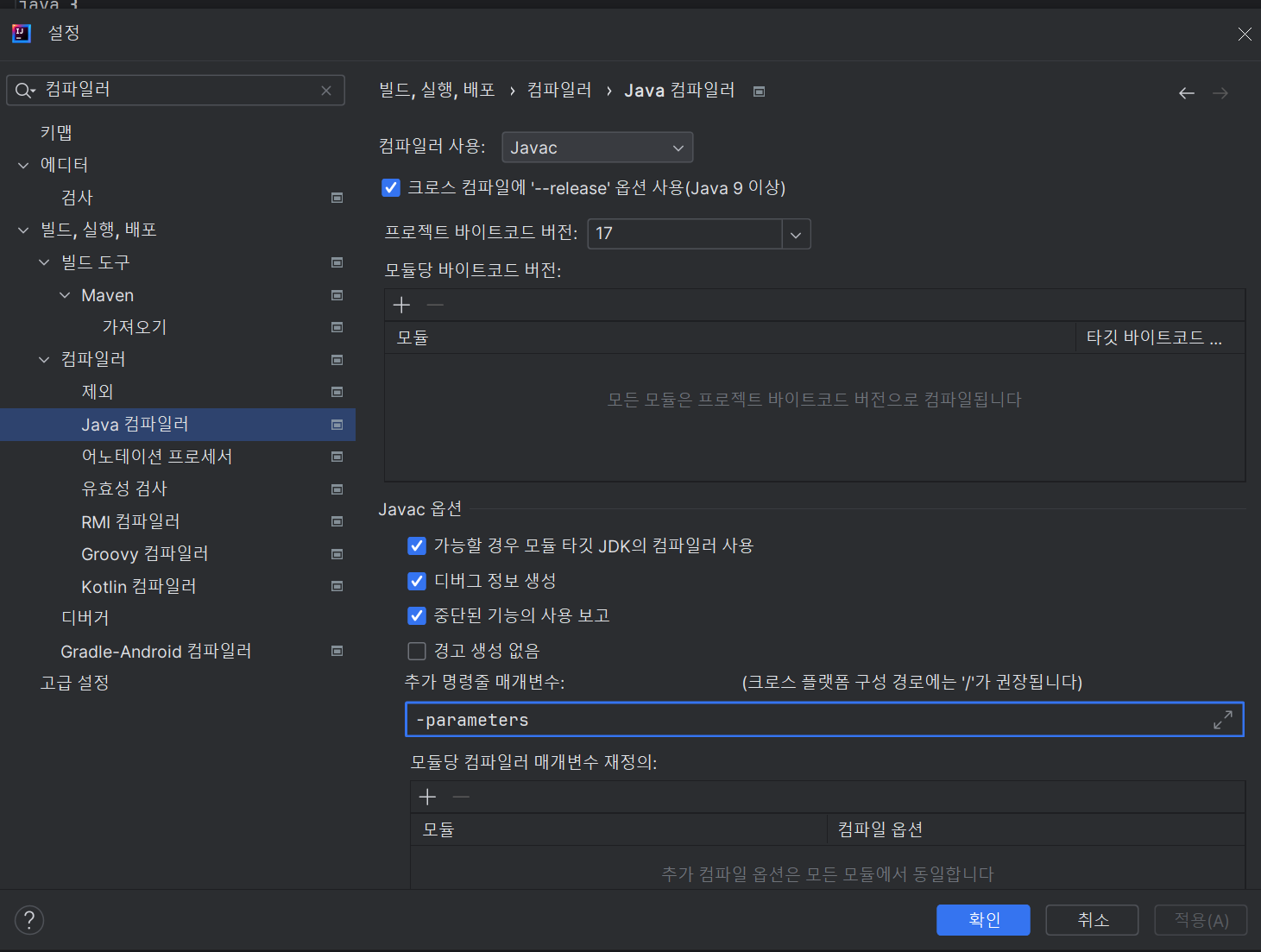
Task: Select 키맵 in settings tree
Action: click(56, 133)
